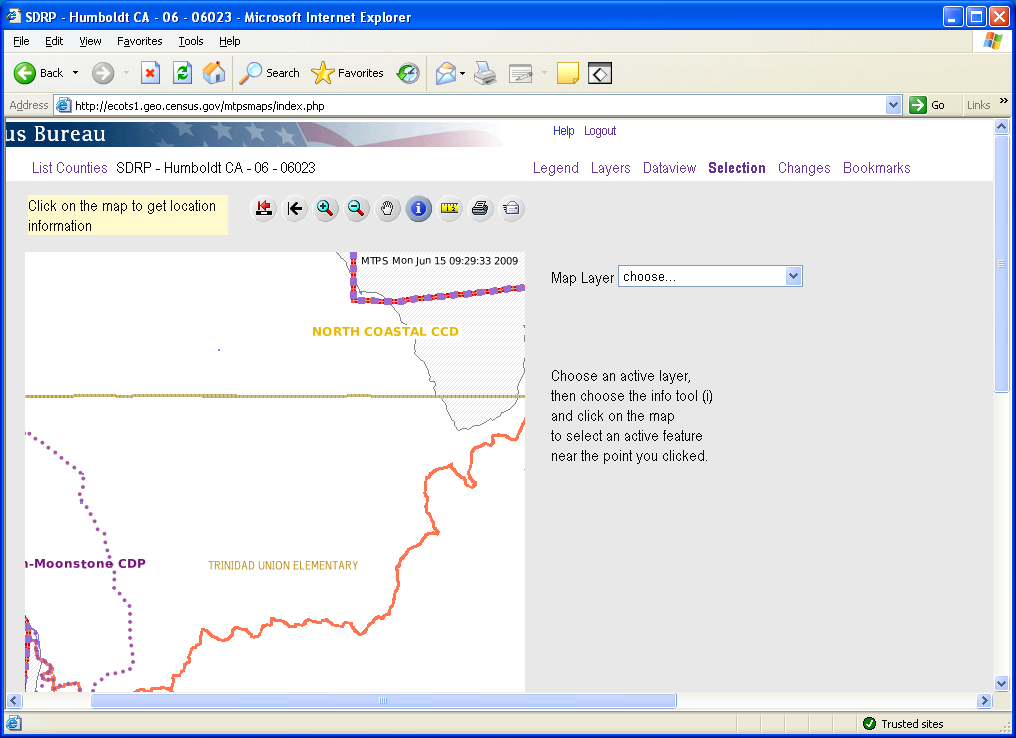The image size is (1016, 738).
Task: Switch to the Dataview tab
Action: pyautogui.click(x=669, y=168)
